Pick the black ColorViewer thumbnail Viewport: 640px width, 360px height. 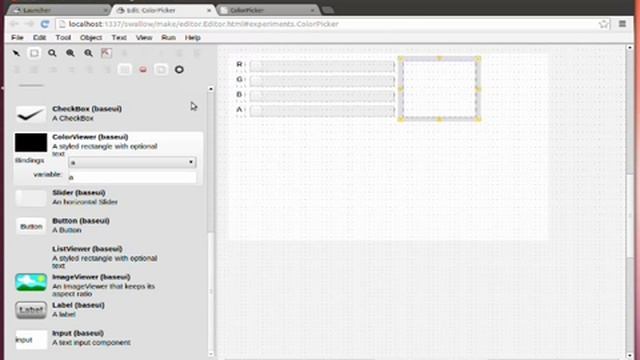point(31,142)
